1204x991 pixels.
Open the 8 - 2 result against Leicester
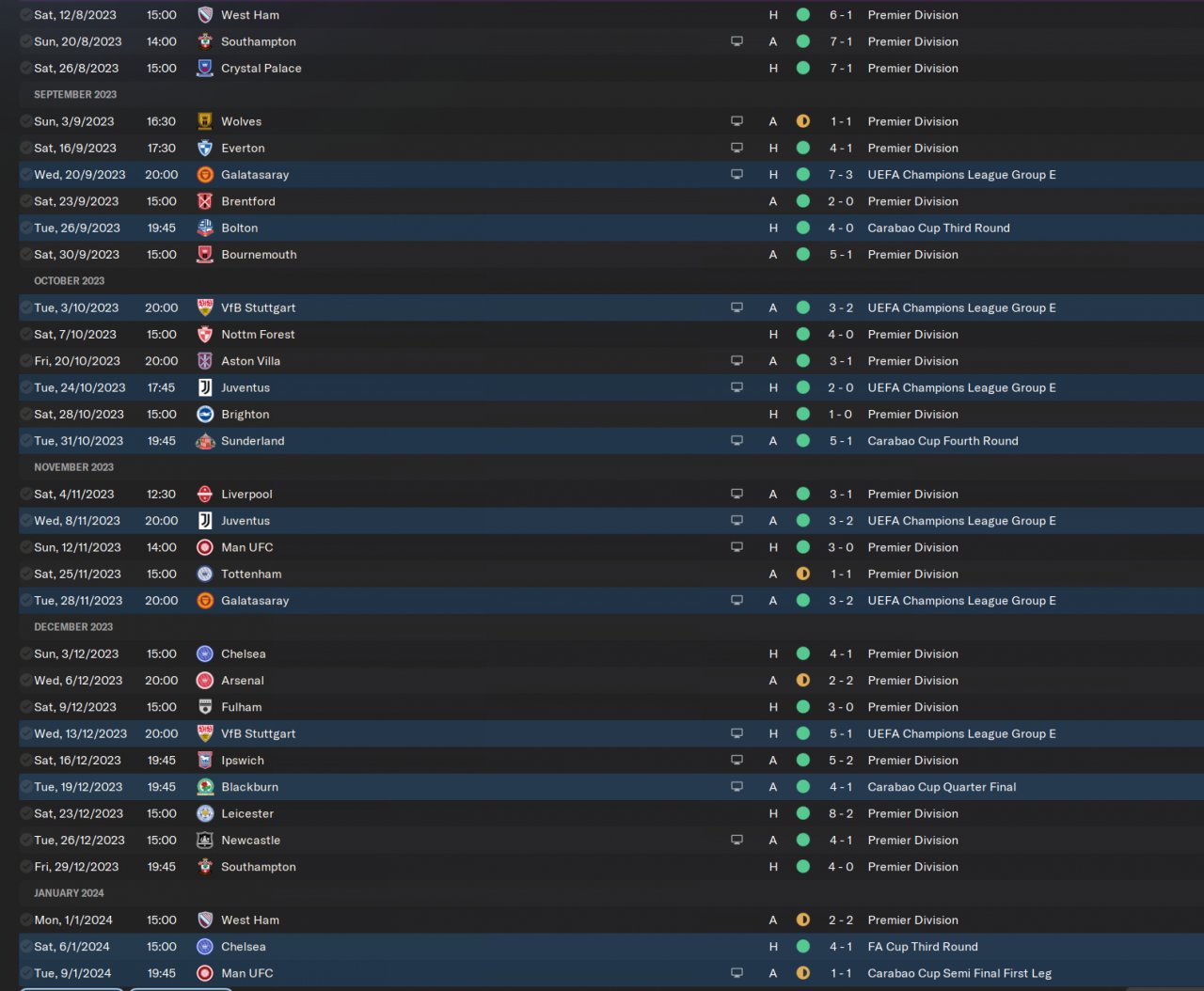tap(841, 814)
